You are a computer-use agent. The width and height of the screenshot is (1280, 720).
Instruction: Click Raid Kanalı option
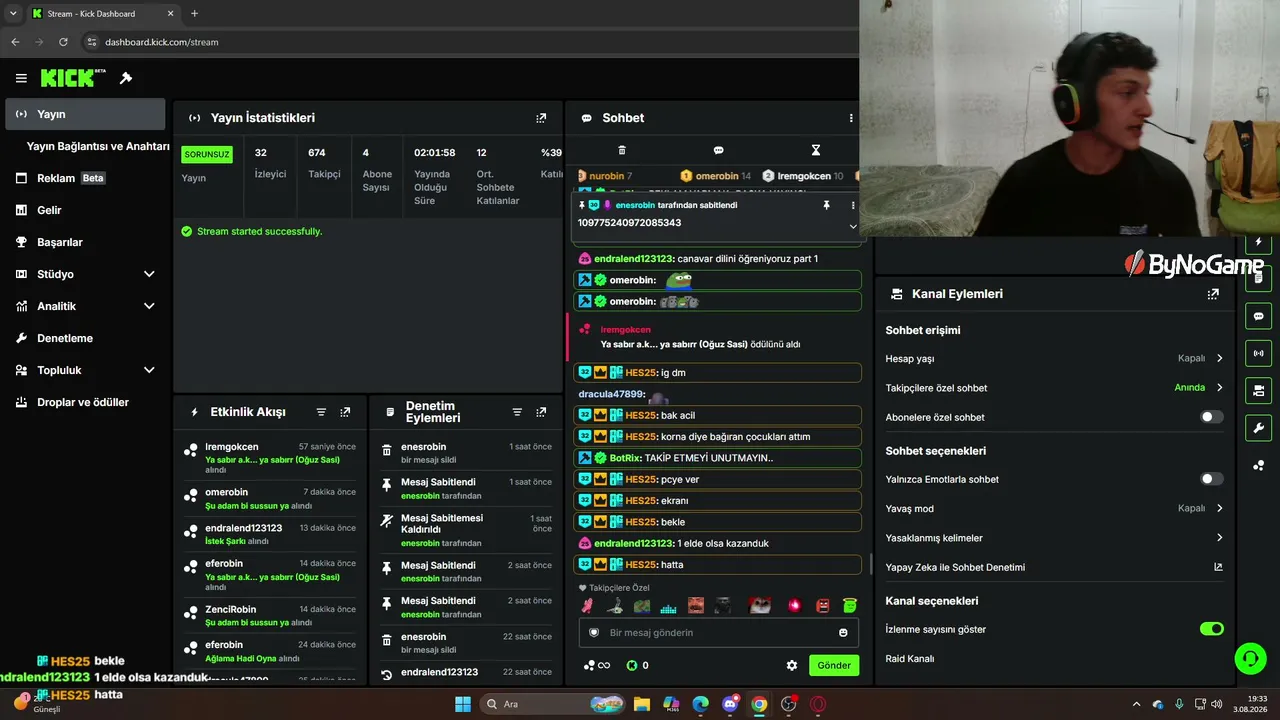point(910,659)
